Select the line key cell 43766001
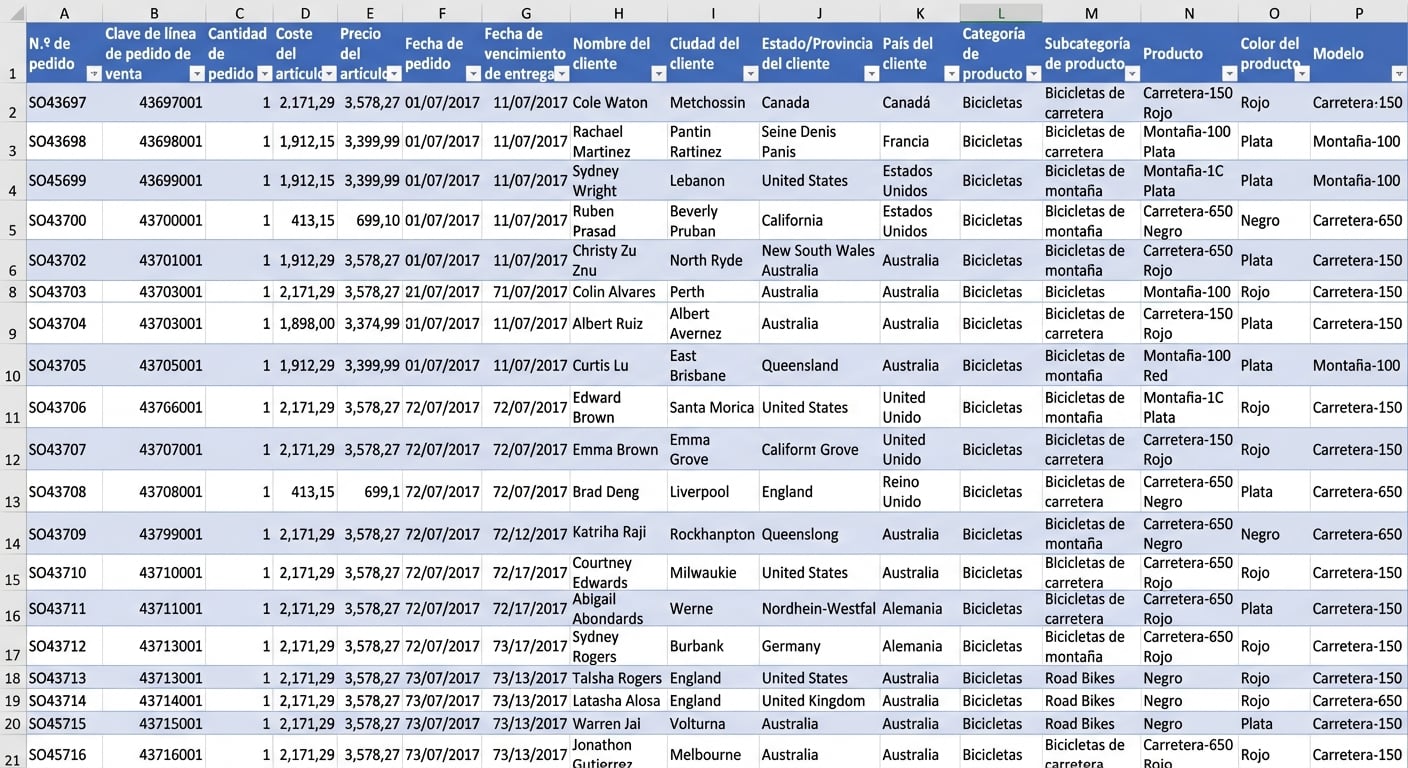The height and width of the screenshot is (768, 1408). point(154,407)
